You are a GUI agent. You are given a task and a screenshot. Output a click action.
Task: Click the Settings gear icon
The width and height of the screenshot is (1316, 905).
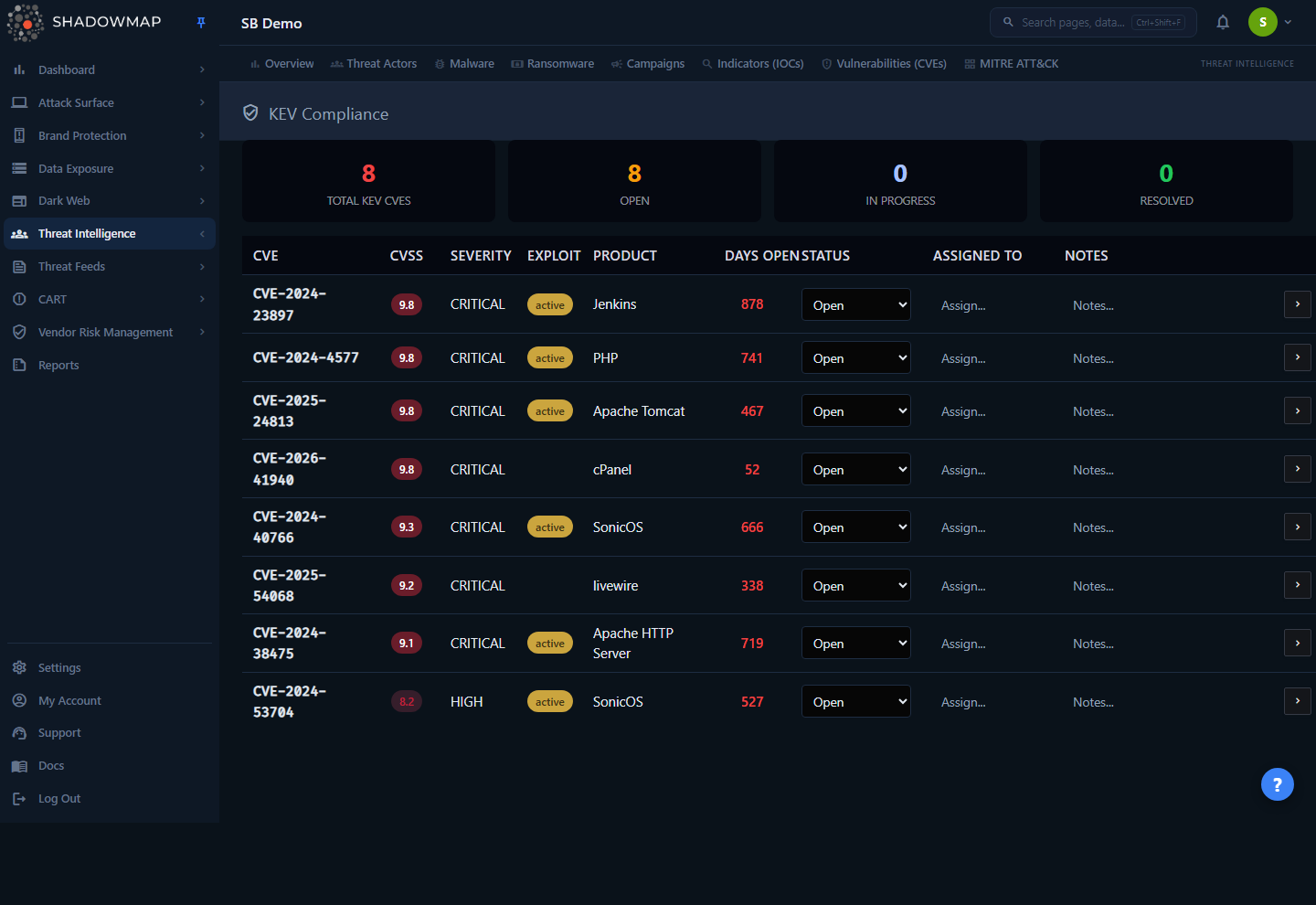pos(19,667)
